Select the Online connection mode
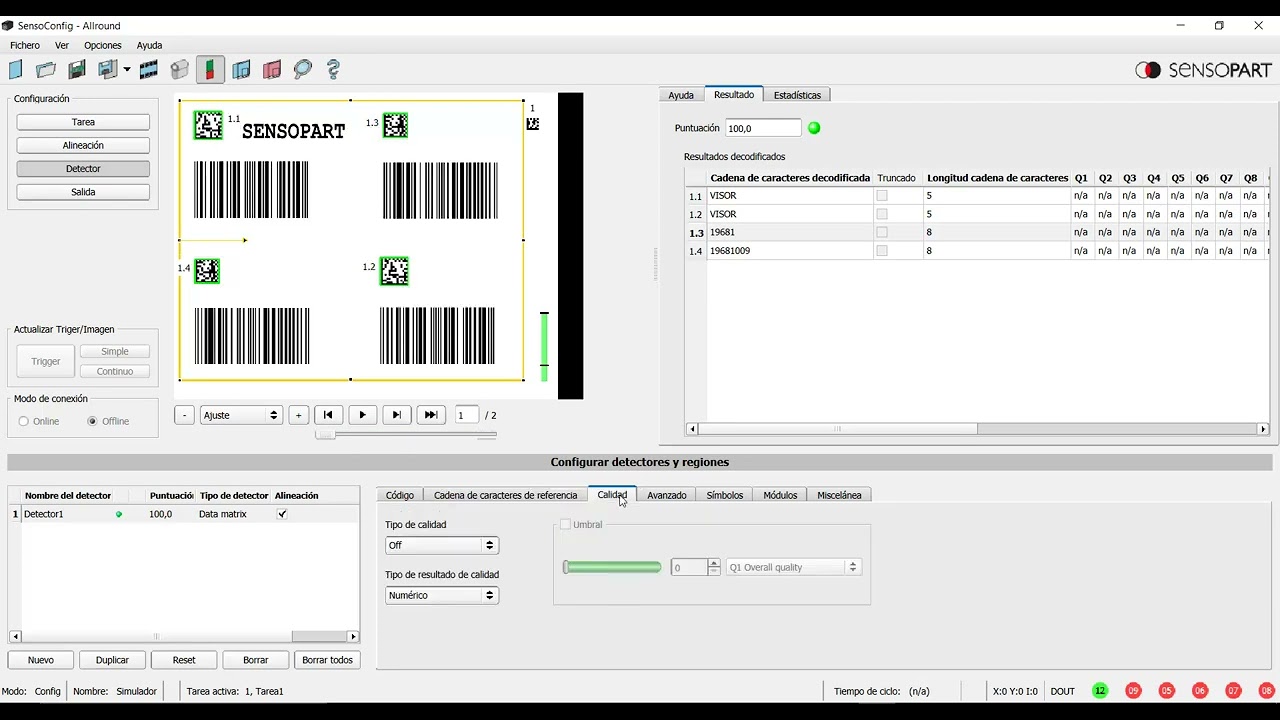 pos(24,421)
